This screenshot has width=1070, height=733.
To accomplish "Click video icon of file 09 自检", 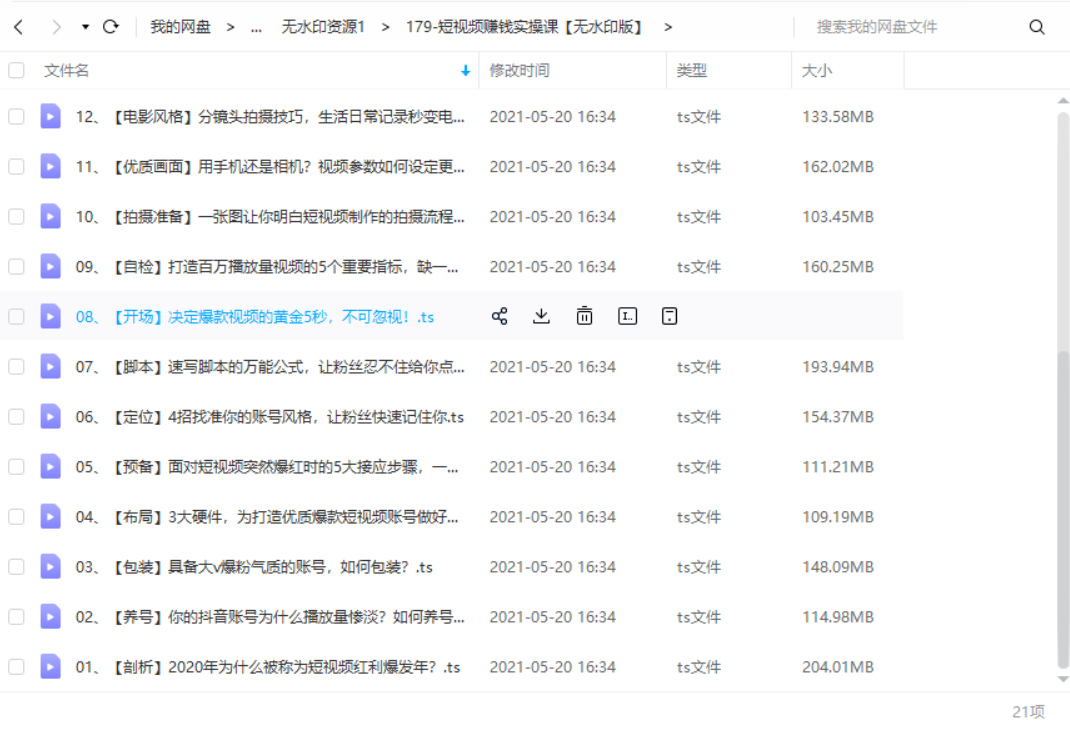I will point(50,267).
